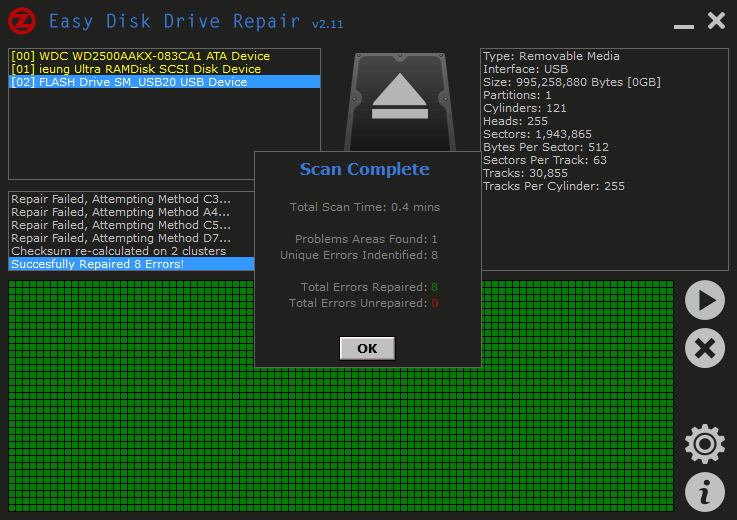Start scan with the play button
The image size is (737, 520).
click(x=705, y=300)
